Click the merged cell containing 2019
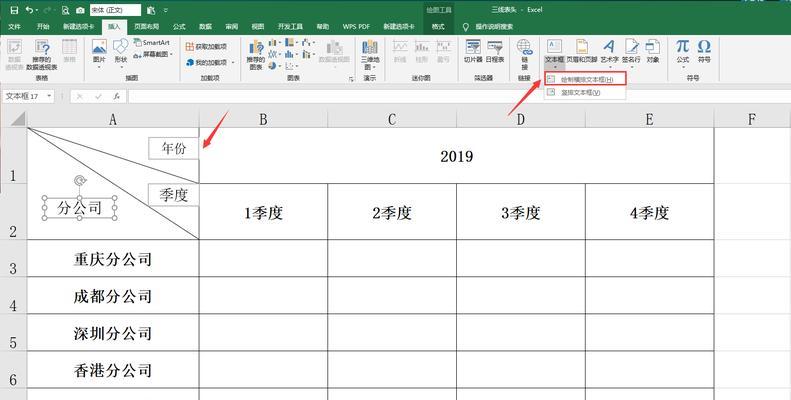Screen dimensions: 791x400 coord(457,156)
